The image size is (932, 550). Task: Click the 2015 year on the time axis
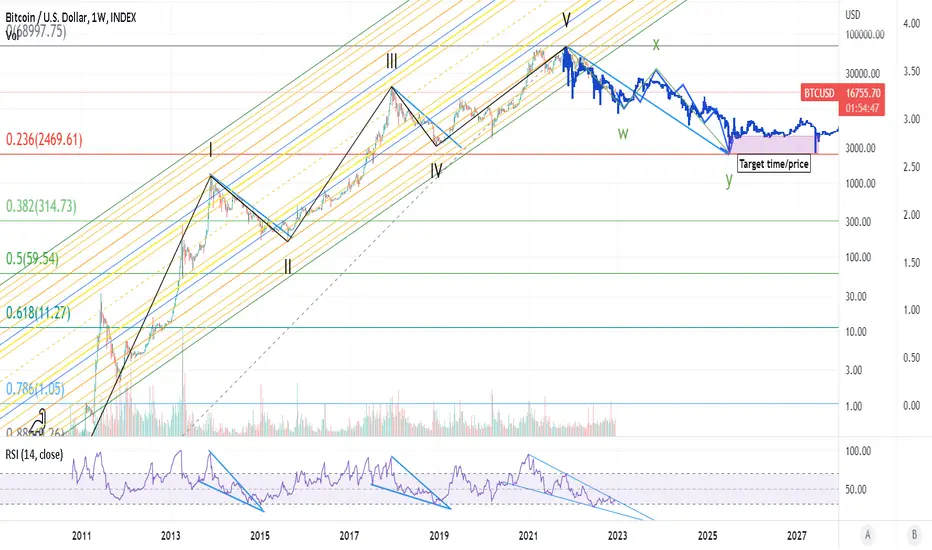click(x=260, y=536)
